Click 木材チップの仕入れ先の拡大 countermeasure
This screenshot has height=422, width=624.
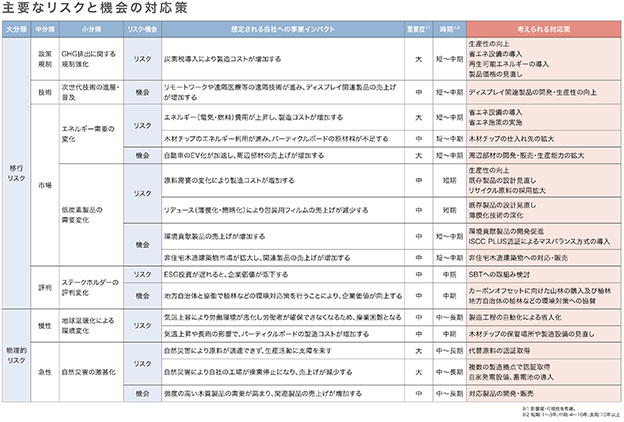(x=511, y=139)
